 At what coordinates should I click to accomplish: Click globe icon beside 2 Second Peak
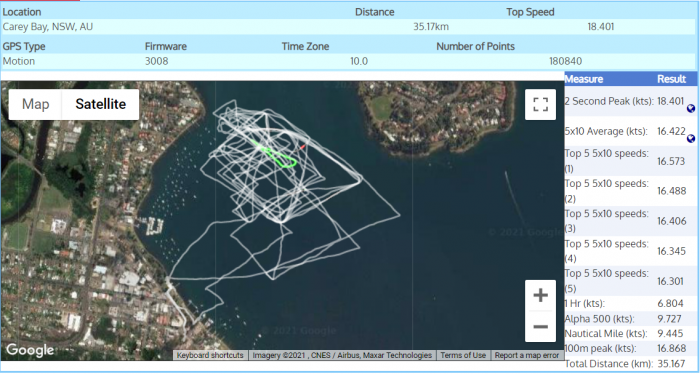coord(691,108)
